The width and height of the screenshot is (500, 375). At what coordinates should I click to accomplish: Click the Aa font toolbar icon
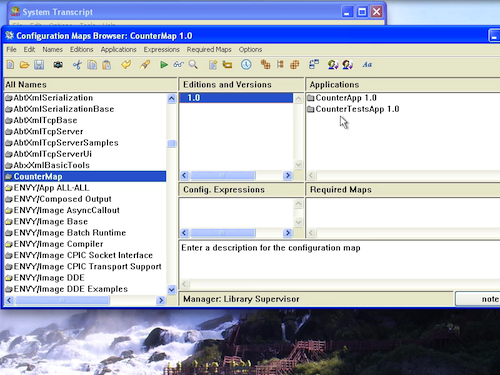pos(367,64)
